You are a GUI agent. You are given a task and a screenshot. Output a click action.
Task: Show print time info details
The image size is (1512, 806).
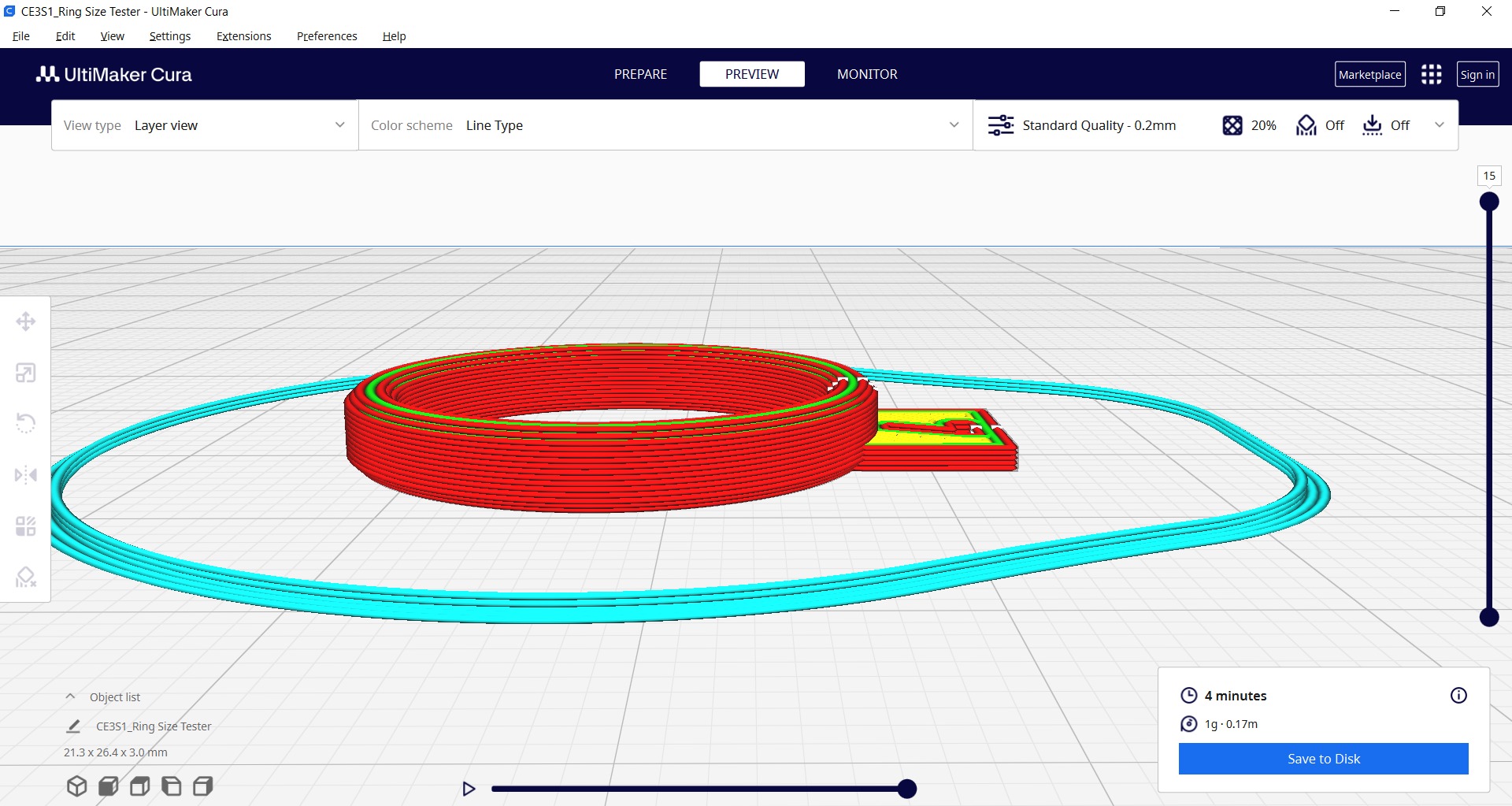click(1458, 695)
